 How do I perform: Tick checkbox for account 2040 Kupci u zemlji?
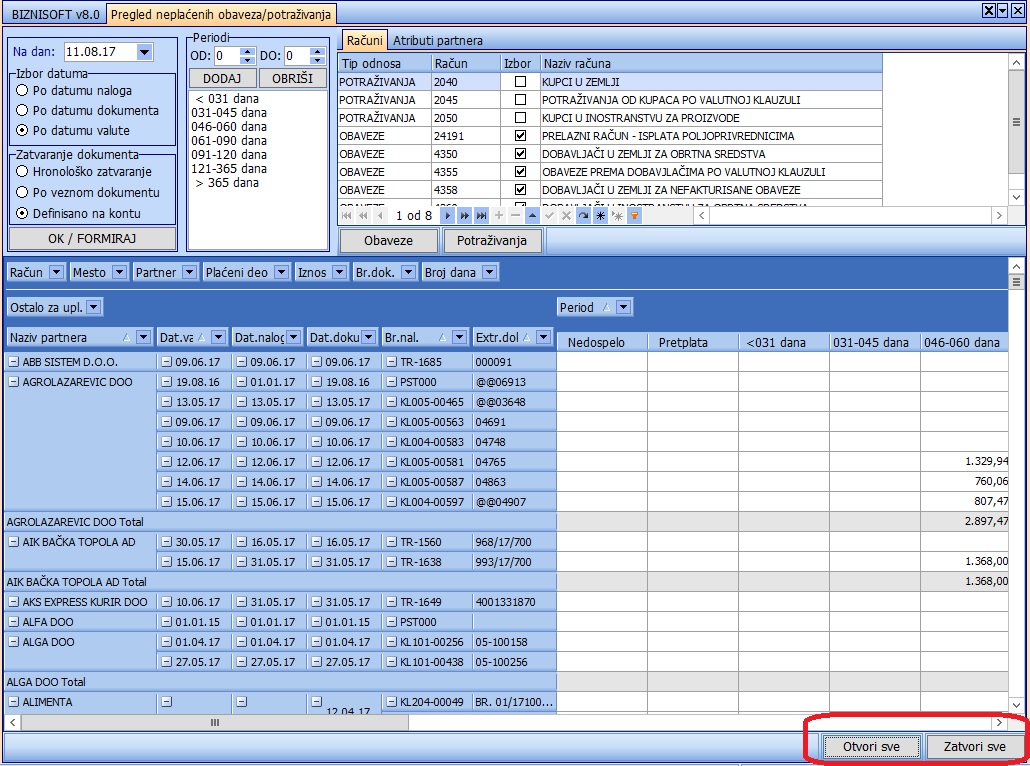(519, 82)
